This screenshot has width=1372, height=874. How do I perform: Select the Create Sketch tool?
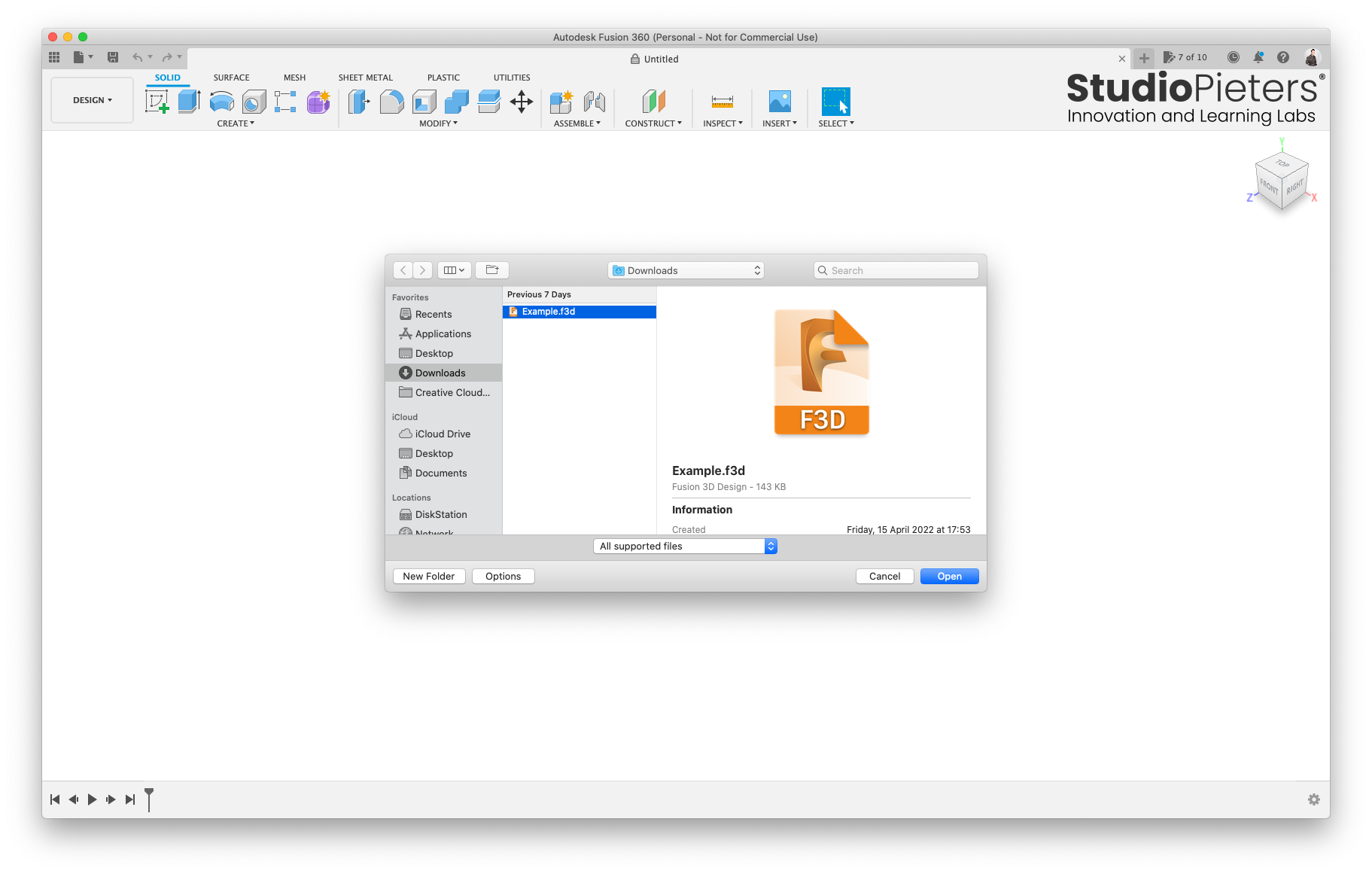coord(157,102)
